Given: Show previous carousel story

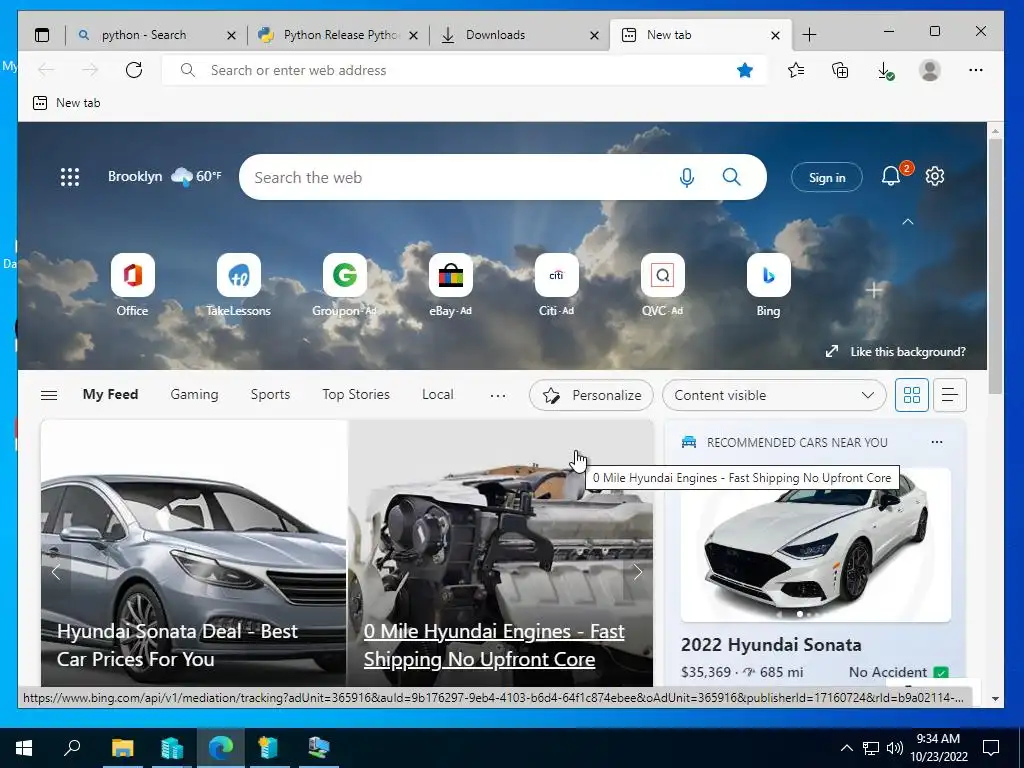Looking at the screenshot, I should pos(56,572).
